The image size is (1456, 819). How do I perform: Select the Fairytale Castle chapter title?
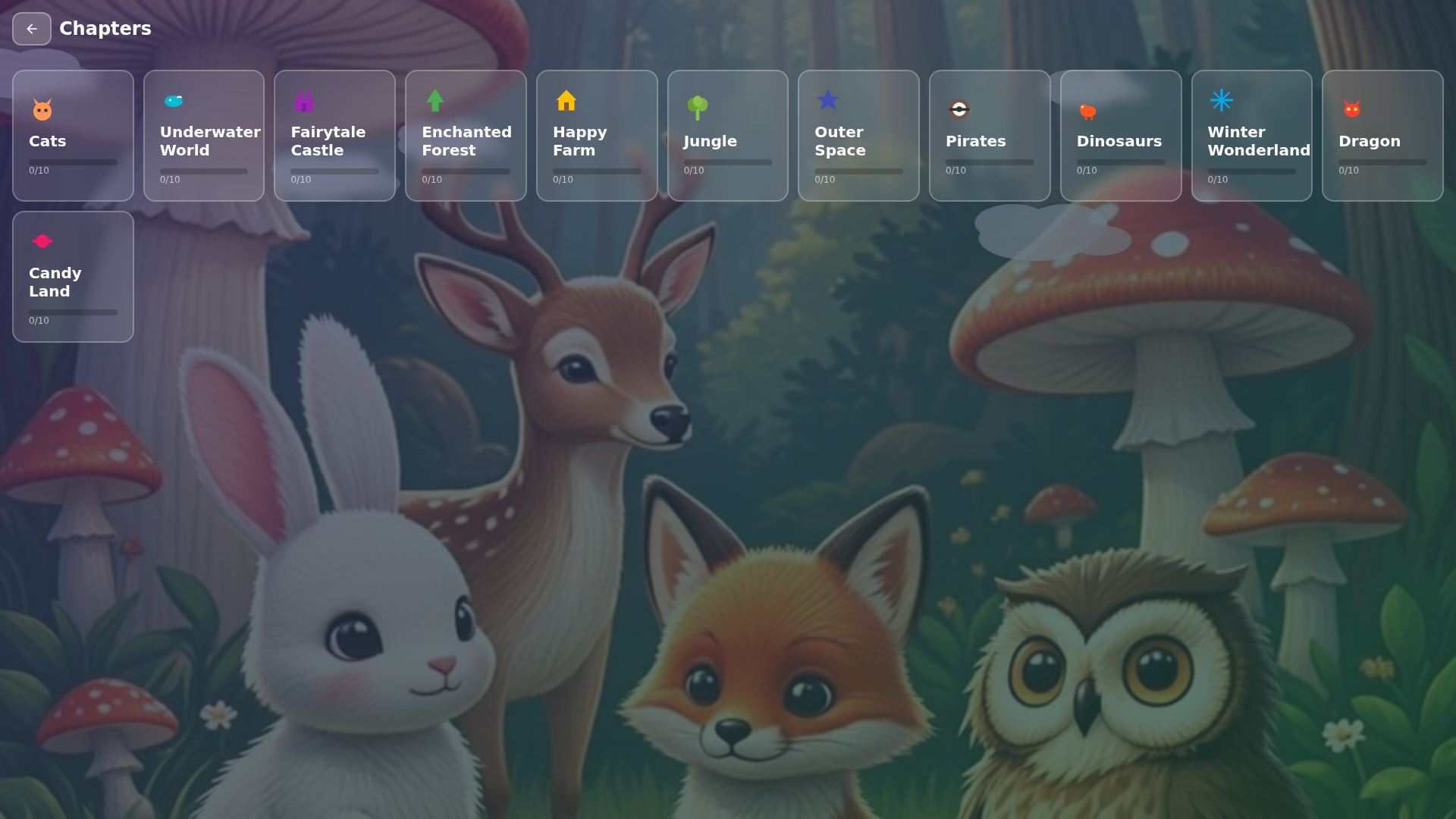[x=328, y=141]
